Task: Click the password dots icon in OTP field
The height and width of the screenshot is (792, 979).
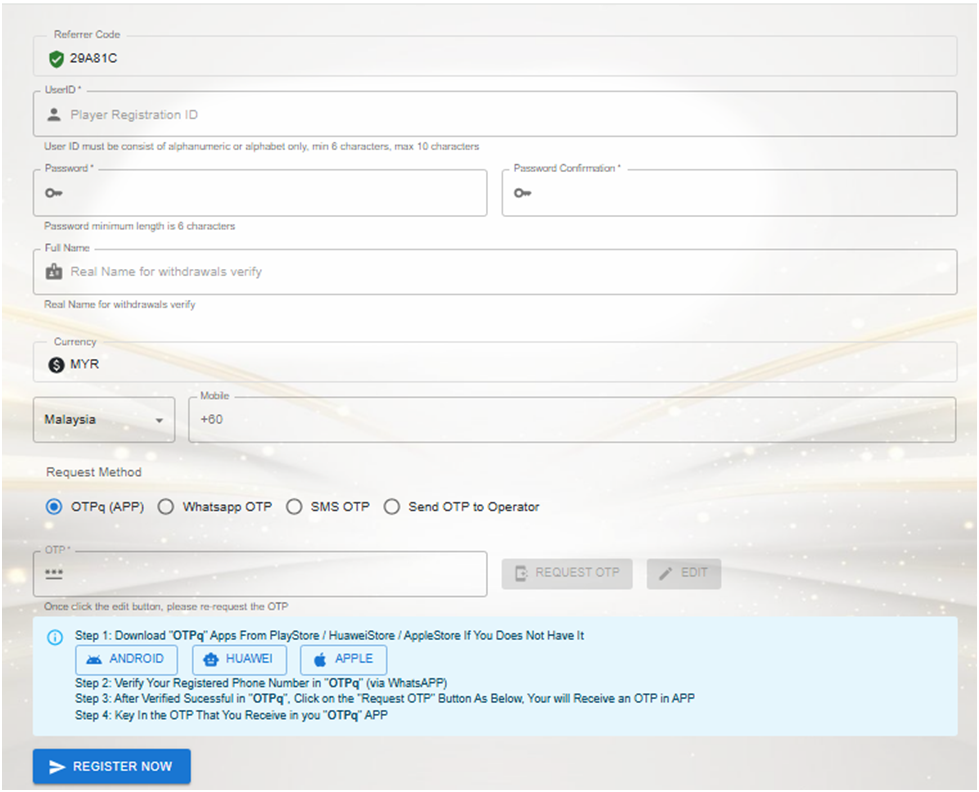Action: [x=54, y=574]
